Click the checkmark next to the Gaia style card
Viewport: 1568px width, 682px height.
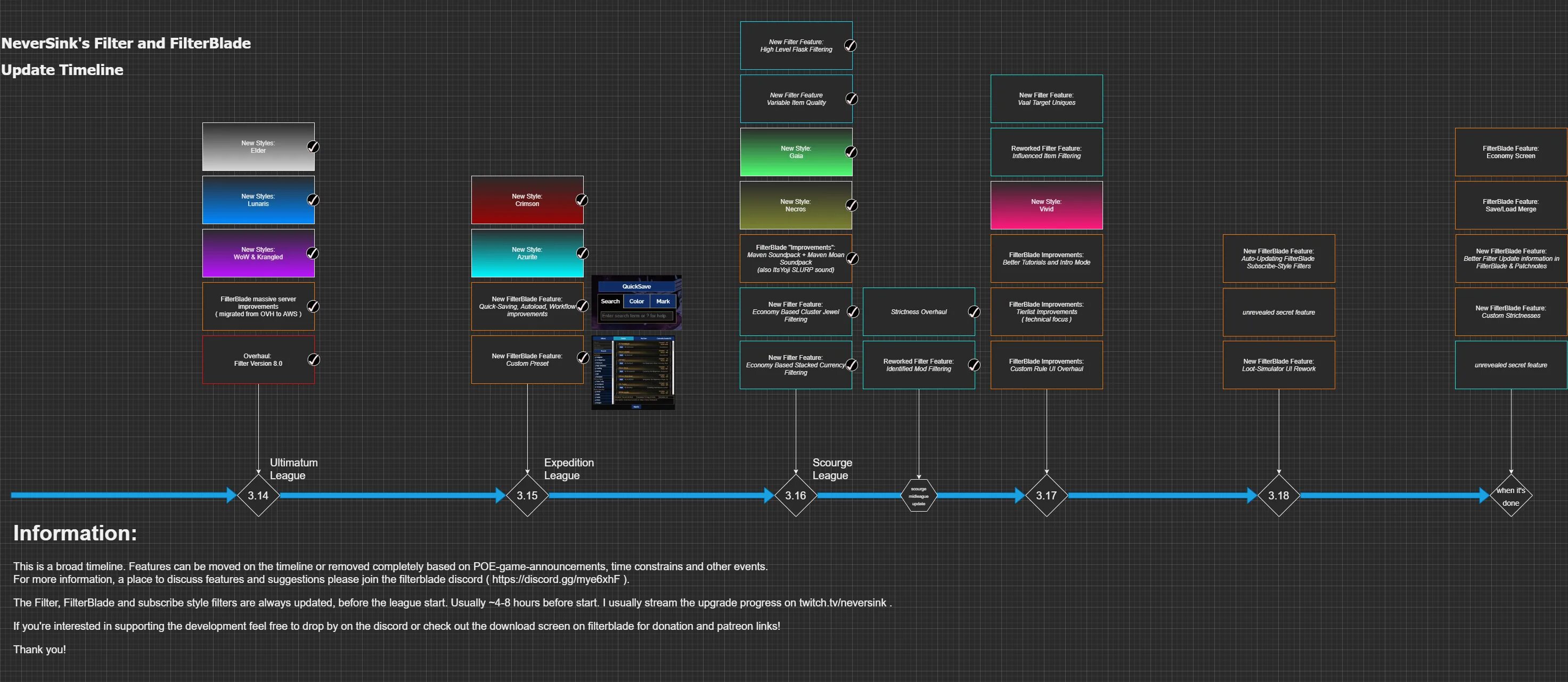click(x=851, y=152)
